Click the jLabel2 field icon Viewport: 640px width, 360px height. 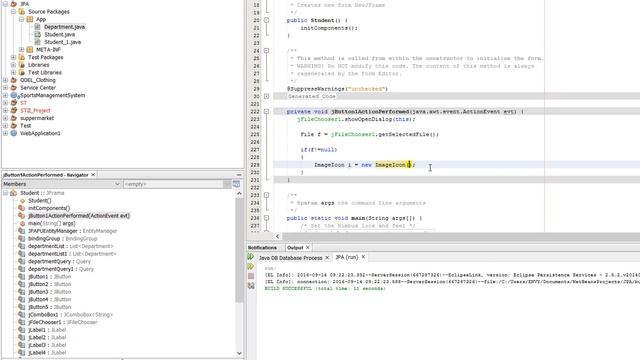(22, 338)
